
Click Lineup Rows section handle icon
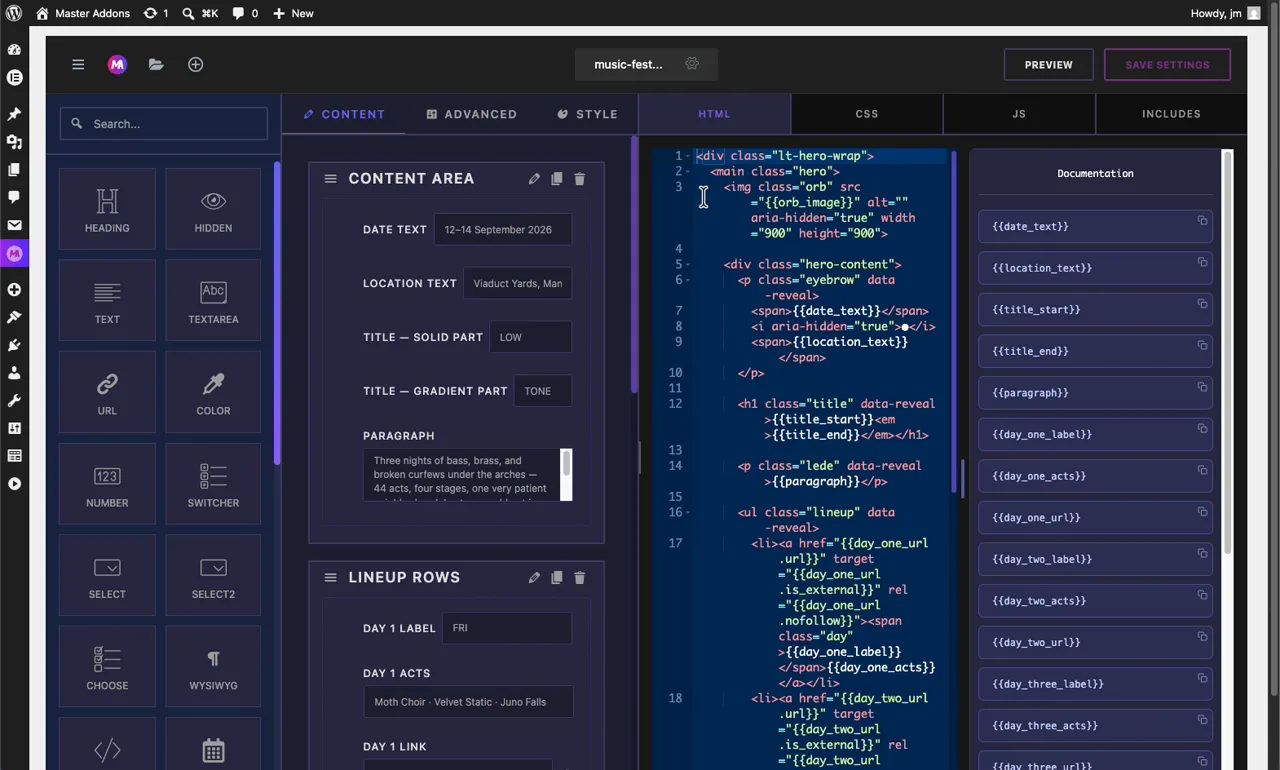tap(330, 577)
